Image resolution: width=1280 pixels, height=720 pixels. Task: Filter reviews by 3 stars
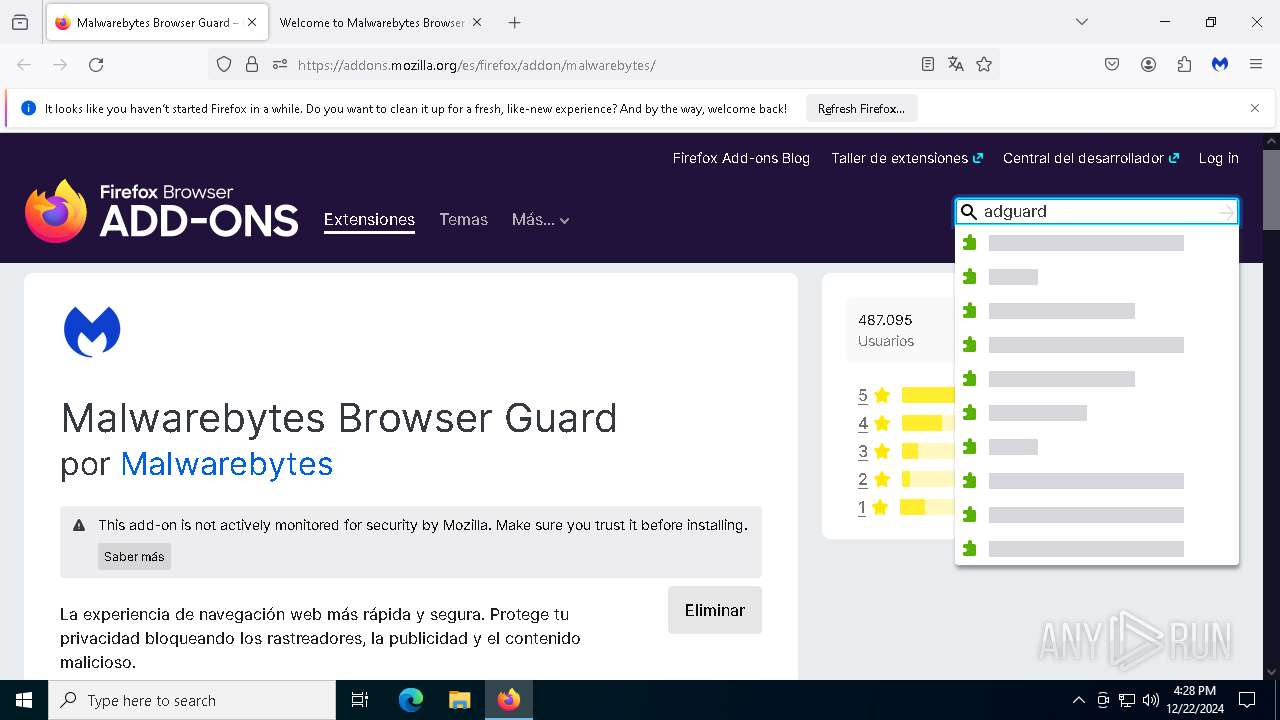coord(863,451)
